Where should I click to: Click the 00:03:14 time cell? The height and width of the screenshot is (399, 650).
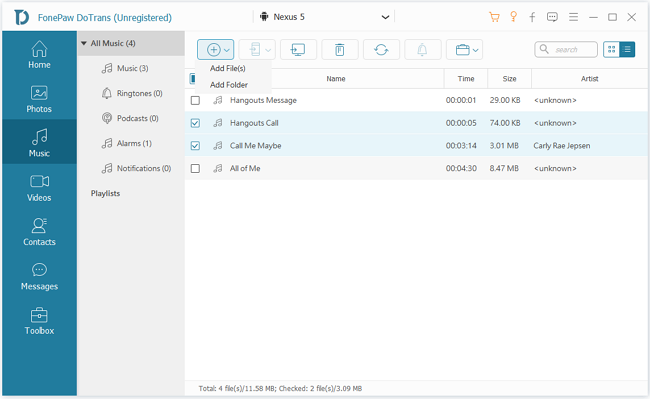coord(461,146)
